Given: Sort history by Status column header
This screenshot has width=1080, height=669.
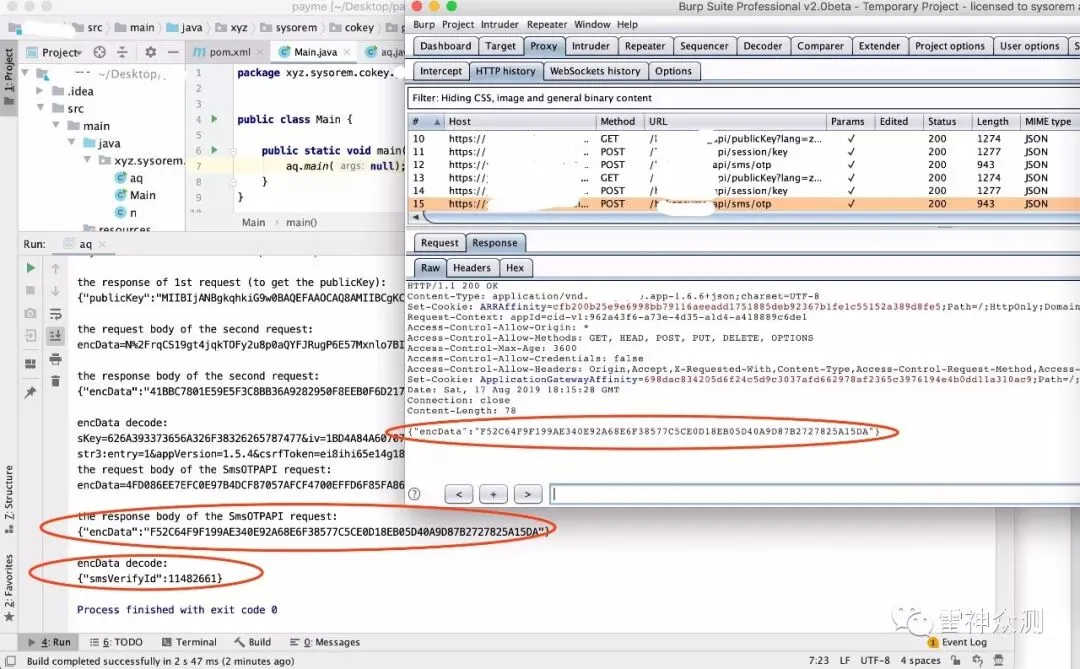Looking at the screenshot, I should coord(945,121).
